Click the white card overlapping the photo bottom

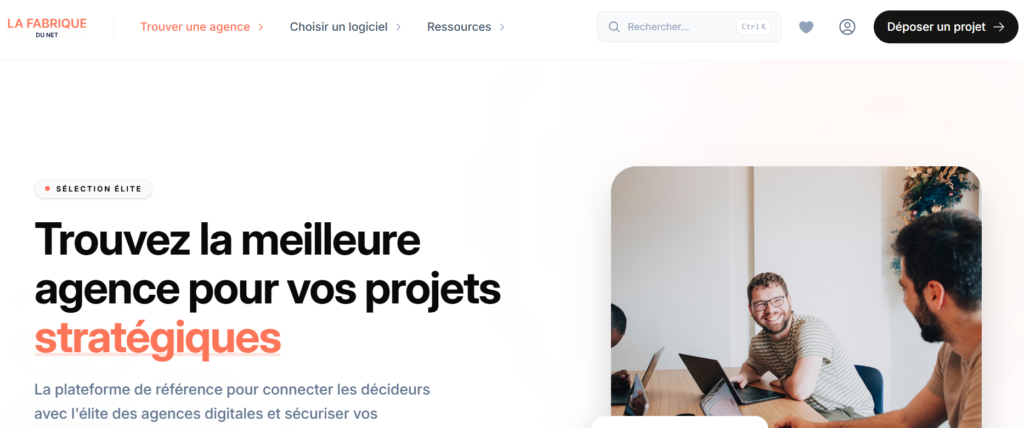click(679, 422)
